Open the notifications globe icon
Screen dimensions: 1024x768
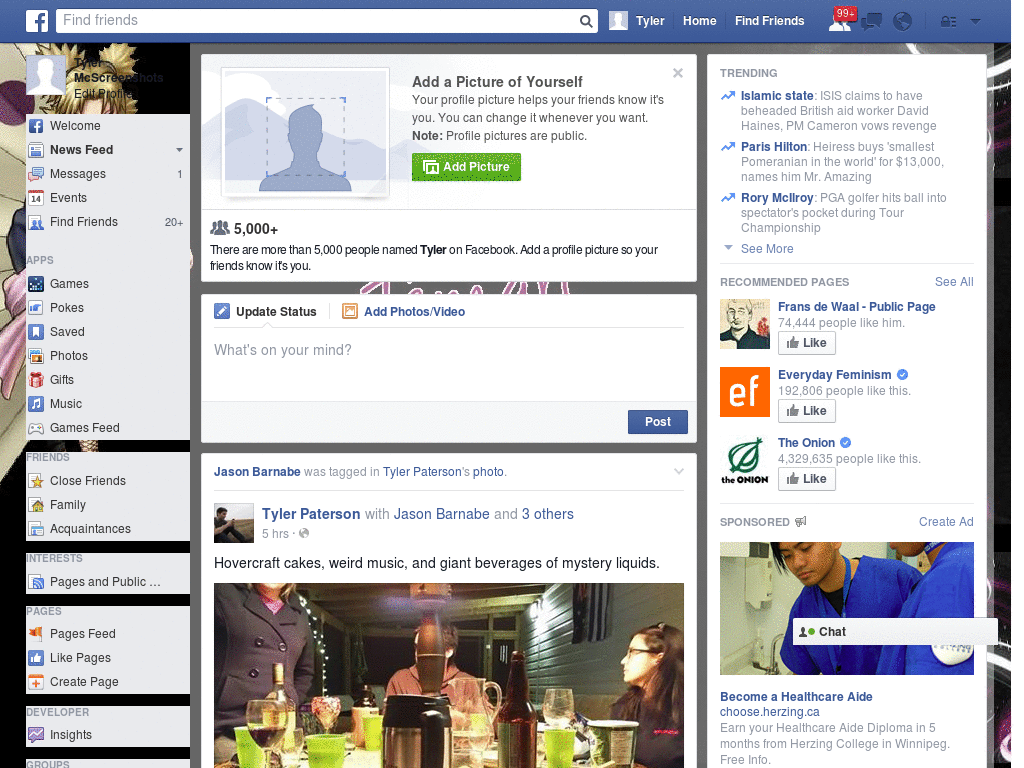pos(903,22)
